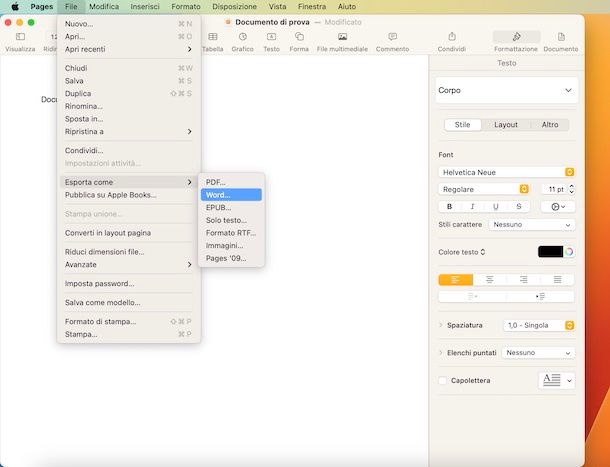The height and width of the screenshot is (467, 610).
Task: Open advanced text options gear menu
Action: click(558, 207)
